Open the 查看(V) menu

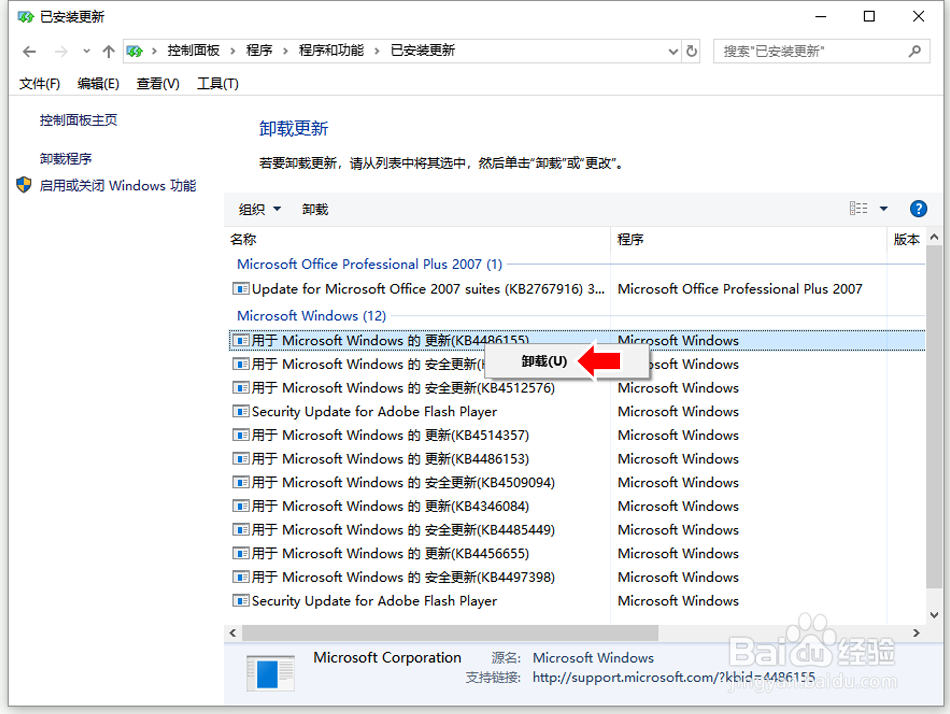pyautogui.click(x=158, y=84)
